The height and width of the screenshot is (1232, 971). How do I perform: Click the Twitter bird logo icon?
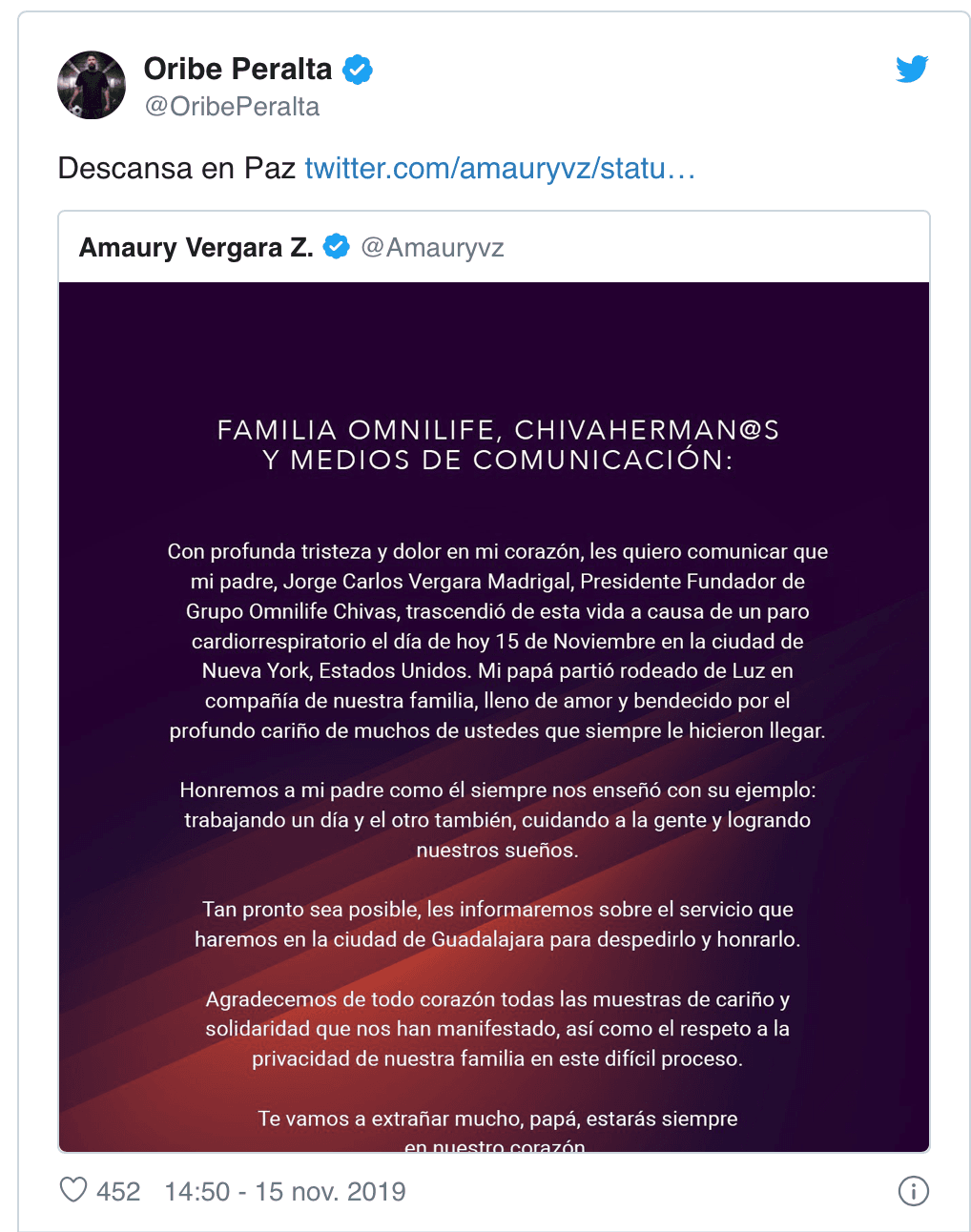(911, 68)
